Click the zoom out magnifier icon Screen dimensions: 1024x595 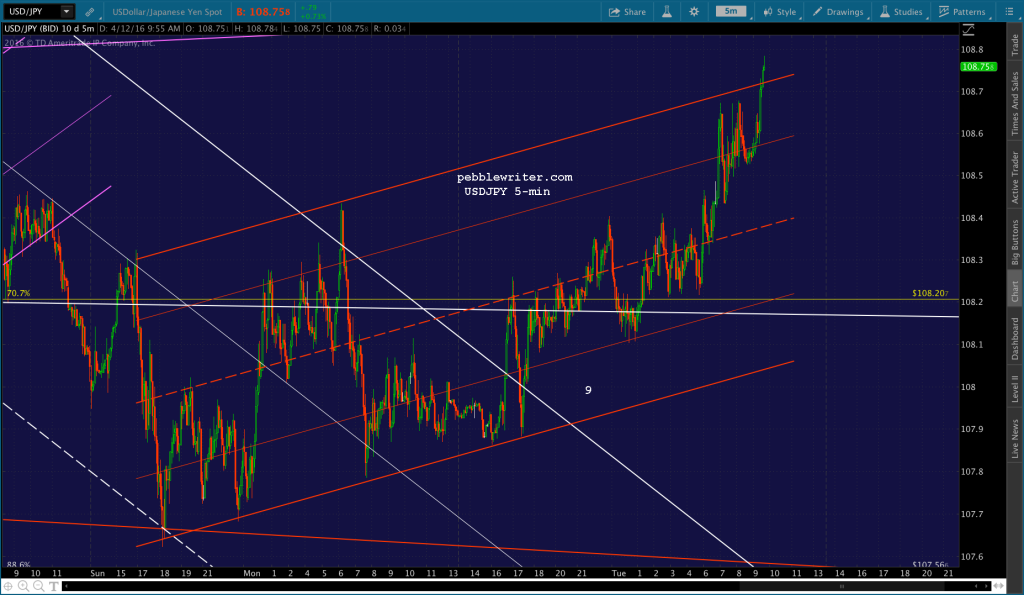(x=38, y=586)
